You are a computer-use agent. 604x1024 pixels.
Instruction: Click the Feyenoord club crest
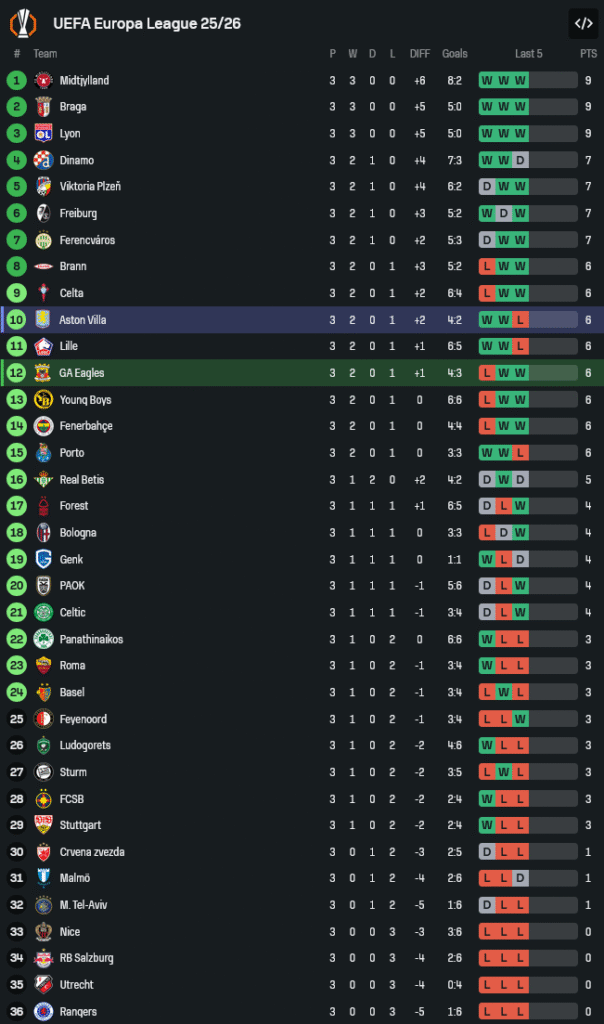coord(43,719)
